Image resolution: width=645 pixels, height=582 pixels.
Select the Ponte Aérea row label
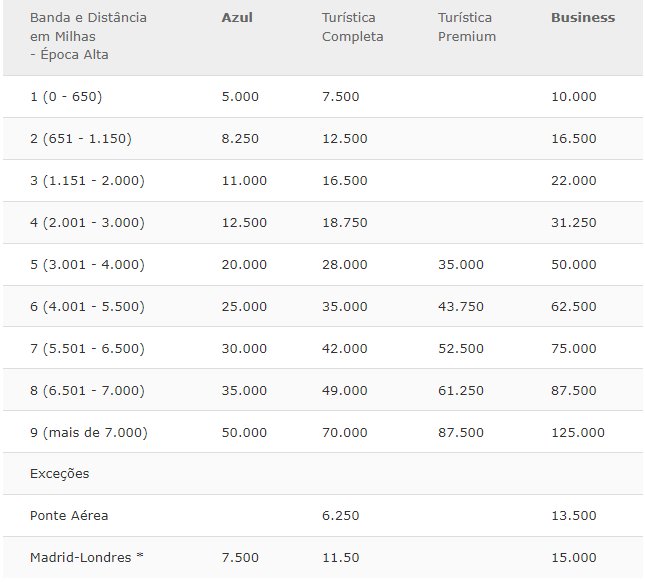click(69, 515)
